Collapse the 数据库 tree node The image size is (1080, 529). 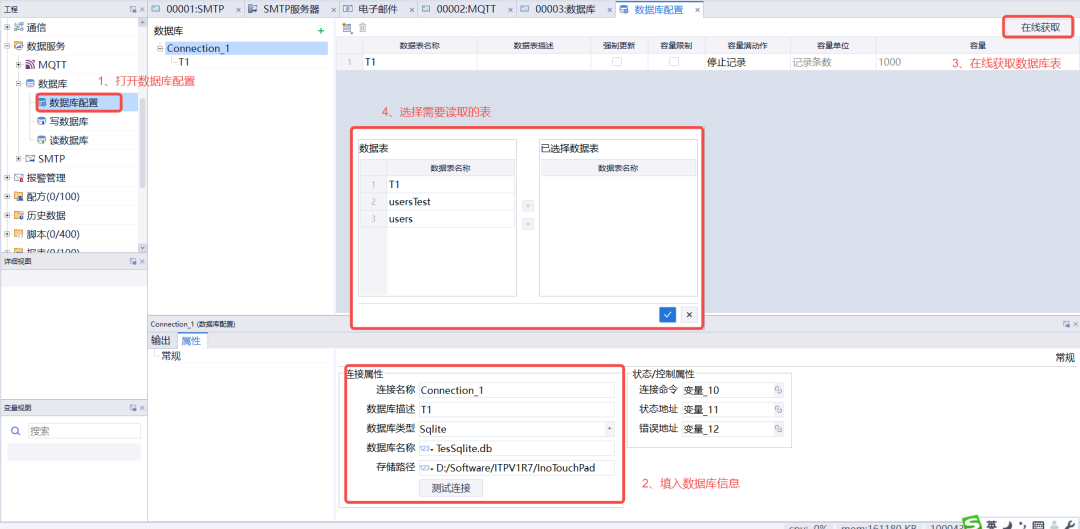point(19,83)
